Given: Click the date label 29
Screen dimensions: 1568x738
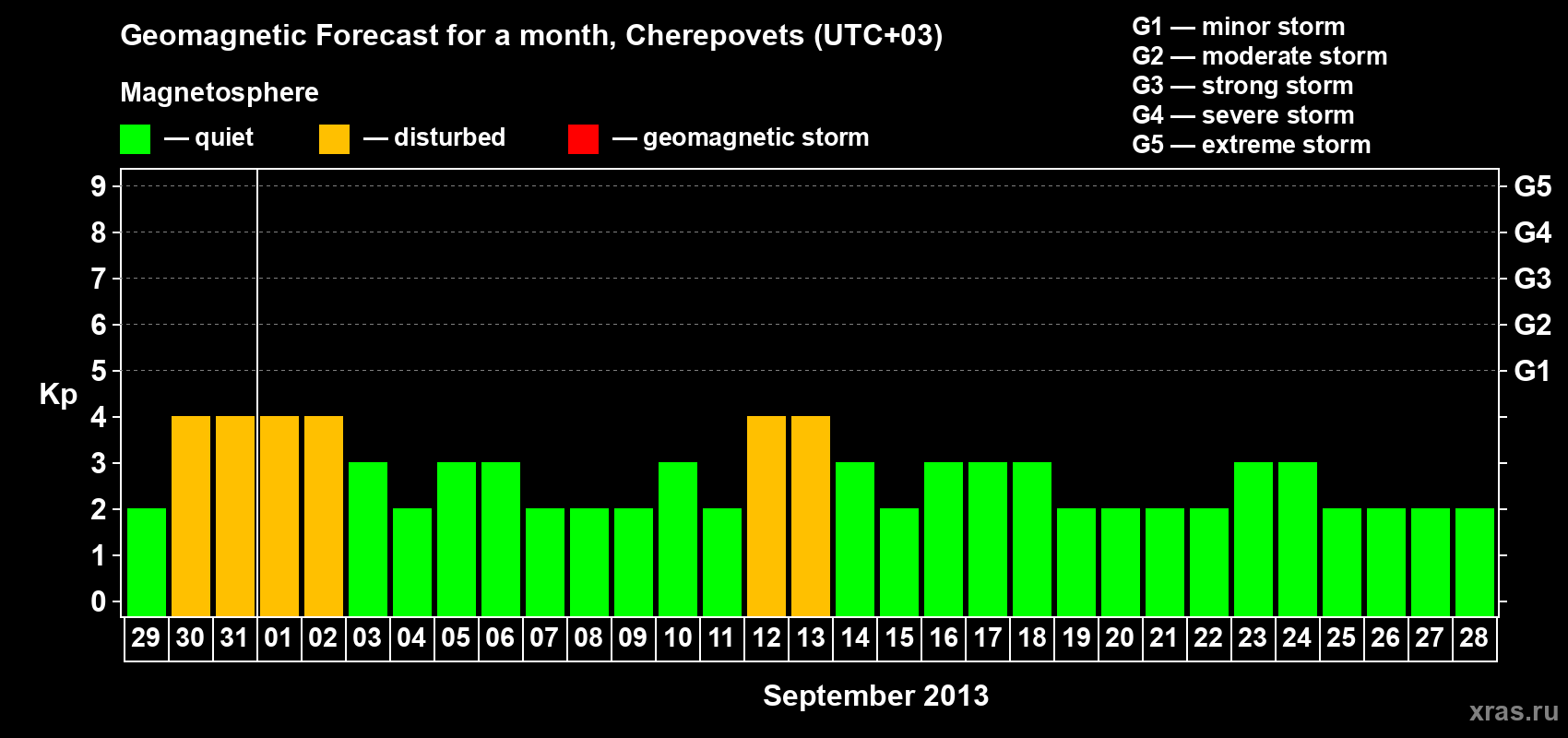Looking at the screenshot, I should coord(146,637).
